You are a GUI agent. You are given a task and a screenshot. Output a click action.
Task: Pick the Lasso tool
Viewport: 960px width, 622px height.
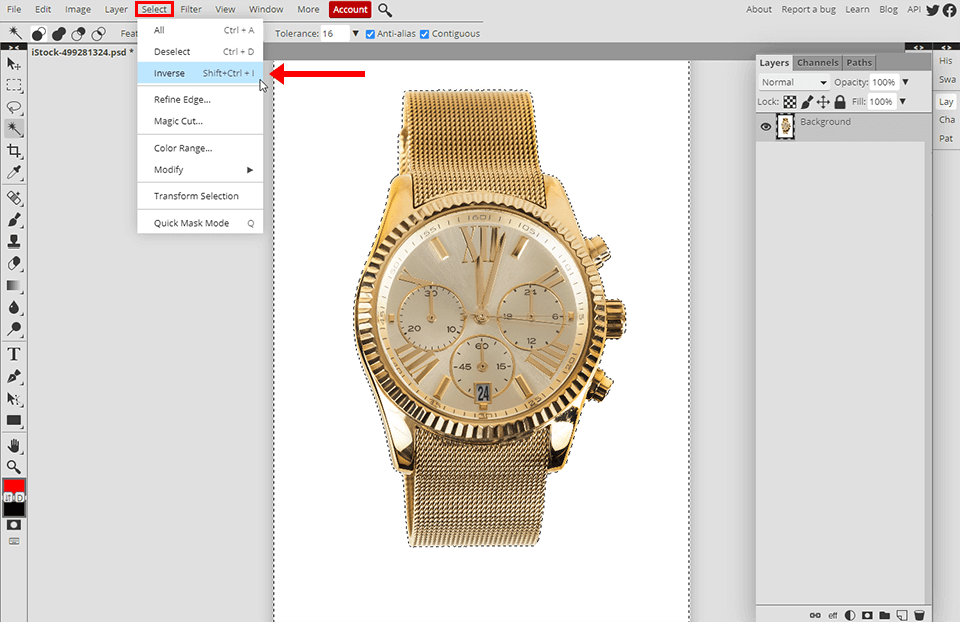14,107
